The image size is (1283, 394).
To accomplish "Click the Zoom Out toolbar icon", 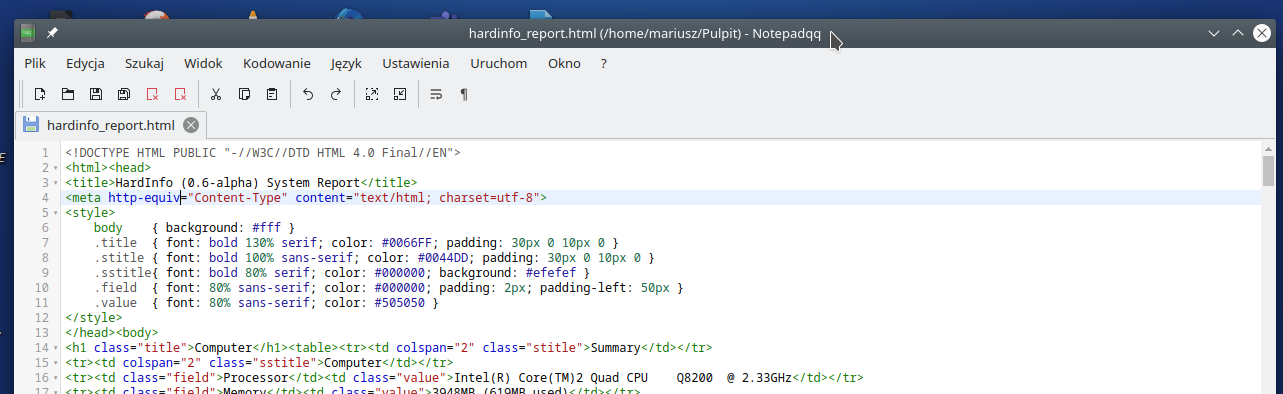I will (x=400, y=94).
